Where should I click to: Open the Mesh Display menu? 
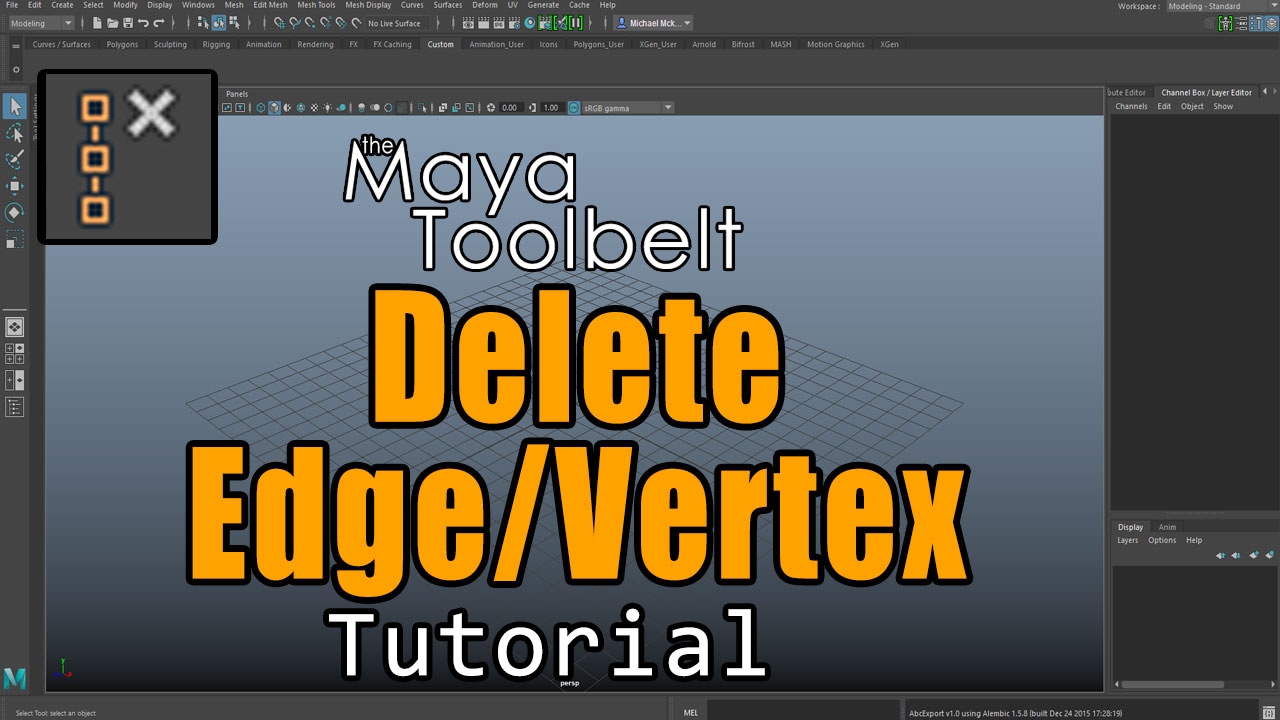(x=368, y=5)
